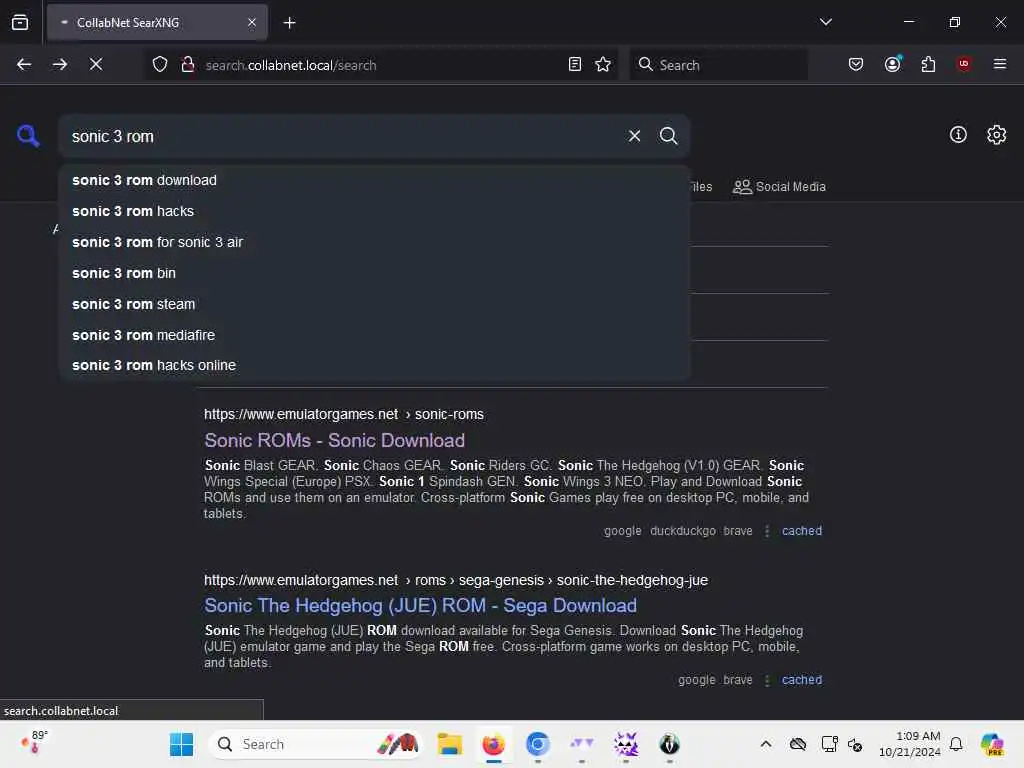The image size is (1024, 768).
Task: Open SearXNG preferences gear
Action: pos(996,135)
